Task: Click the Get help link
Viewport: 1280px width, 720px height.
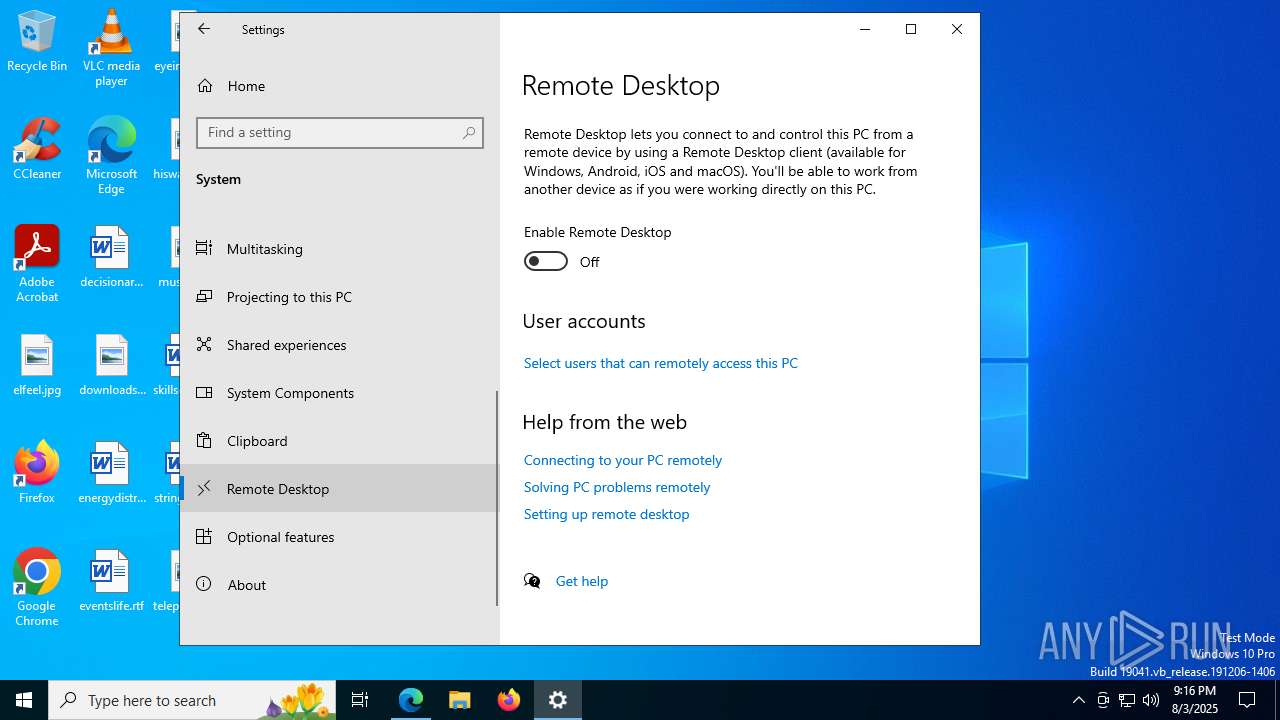Action: click(582, 581)
